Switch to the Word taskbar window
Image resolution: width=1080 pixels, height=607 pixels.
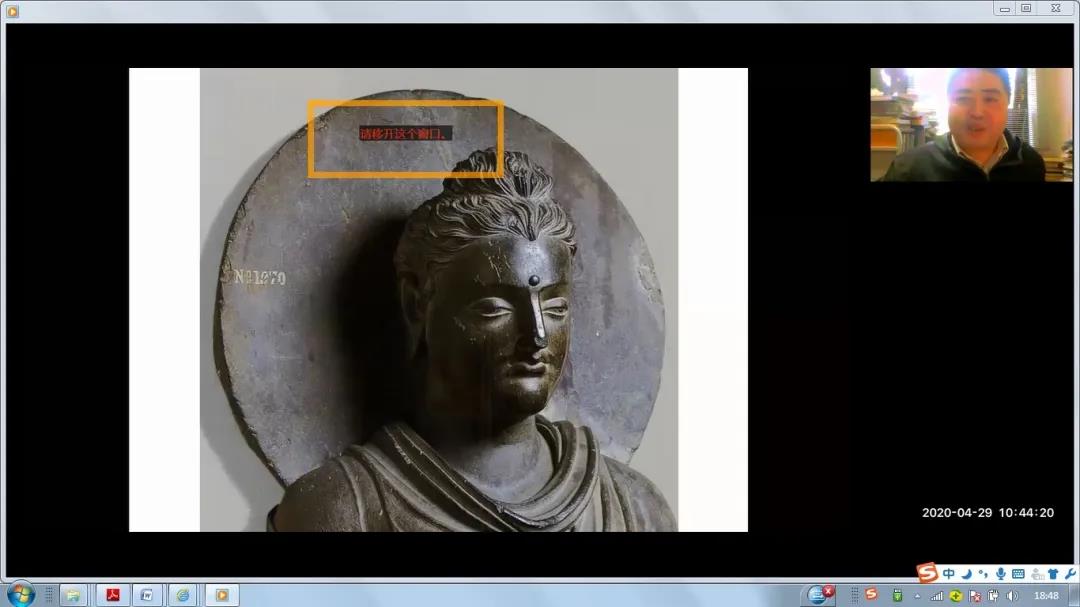(x=147, y=595)
